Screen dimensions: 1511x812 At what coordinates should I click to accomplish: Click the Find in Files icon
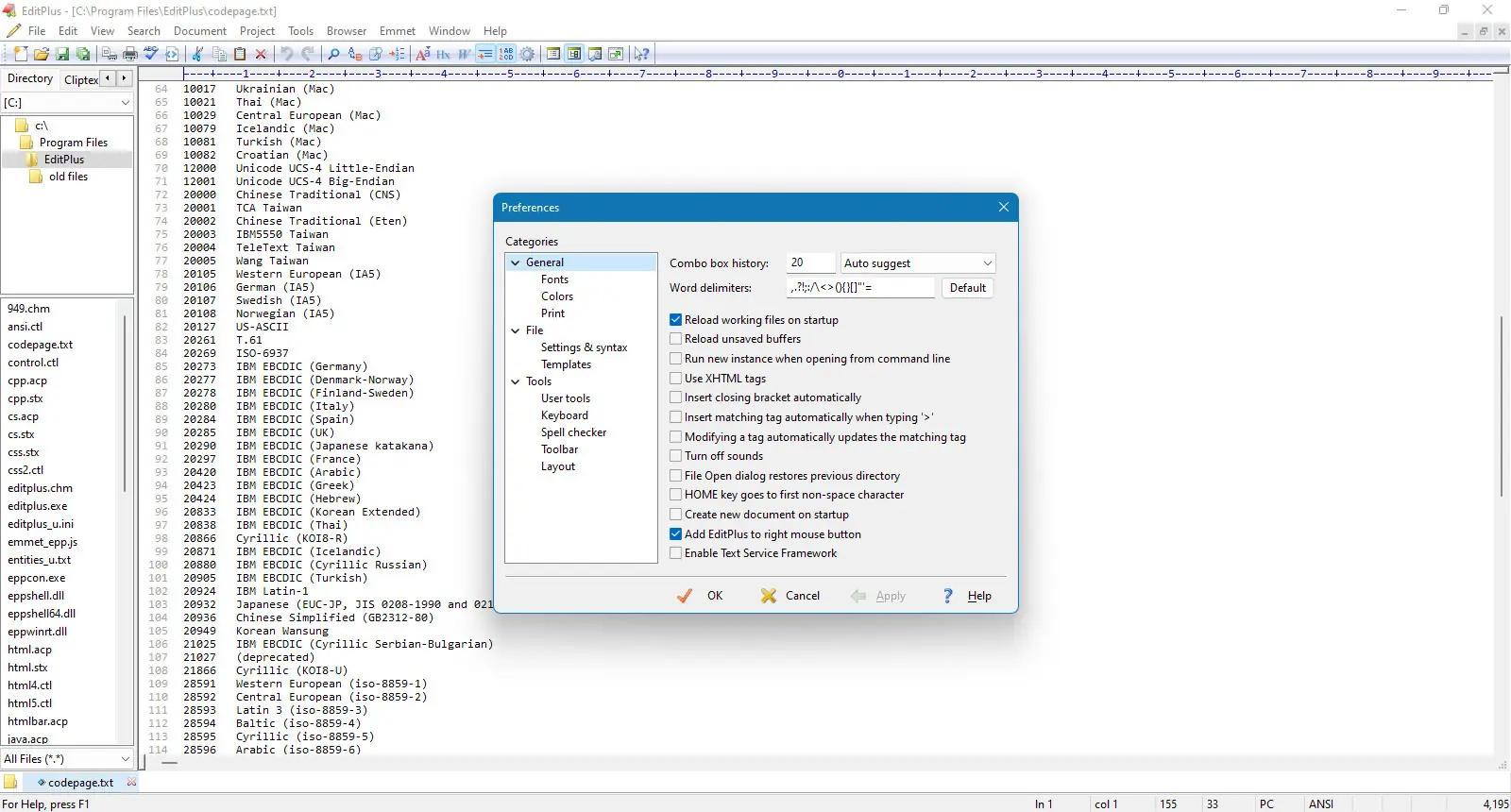click(375, 54)
